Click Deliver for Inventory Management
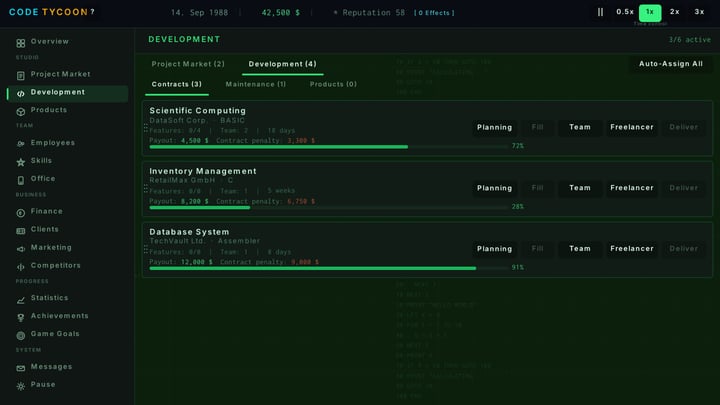720x405 pixels. [683, 188]
